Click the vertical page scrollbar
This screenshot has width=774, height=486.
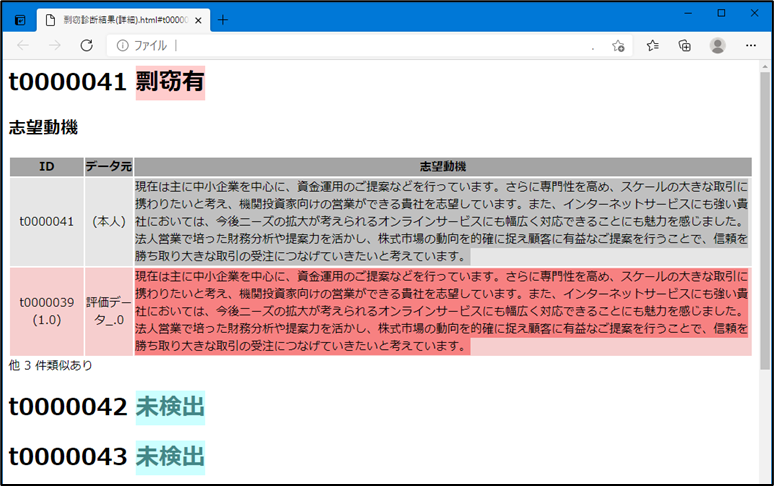tap(765, 220)
